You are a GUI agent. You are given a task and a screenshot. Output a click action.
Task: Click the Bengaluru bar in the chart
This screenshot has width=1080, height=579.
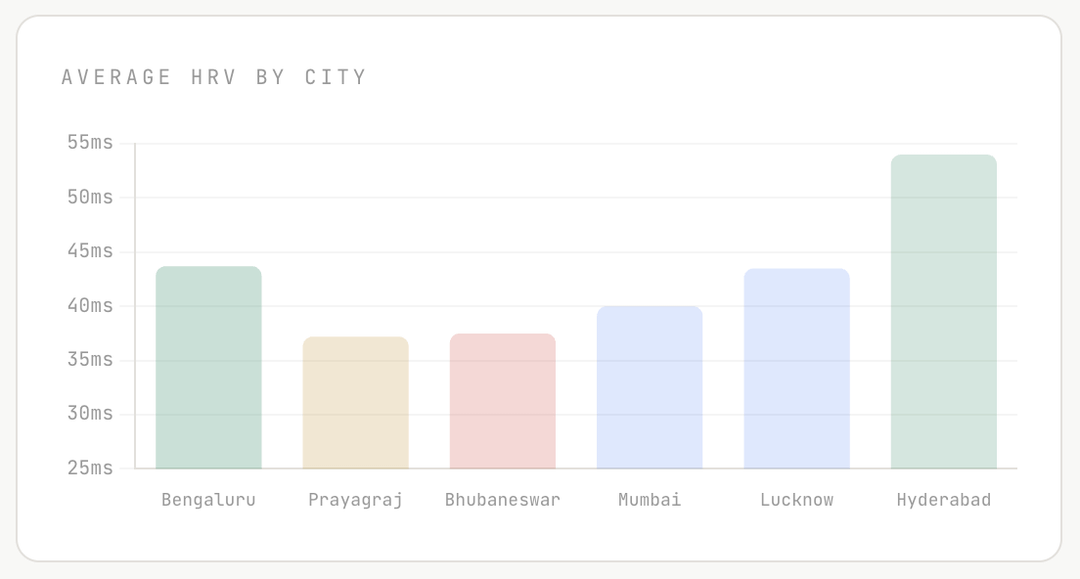[208, 367]
